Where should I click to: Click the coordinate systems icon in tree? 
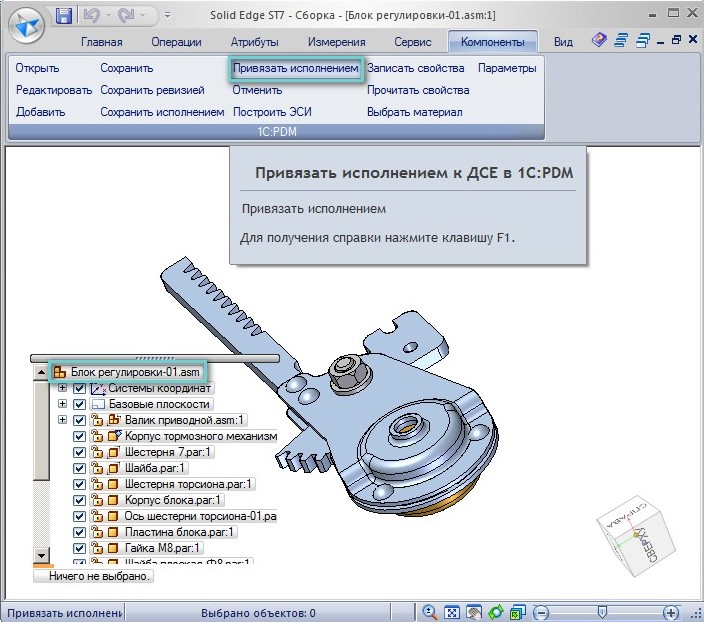[97, 388]
